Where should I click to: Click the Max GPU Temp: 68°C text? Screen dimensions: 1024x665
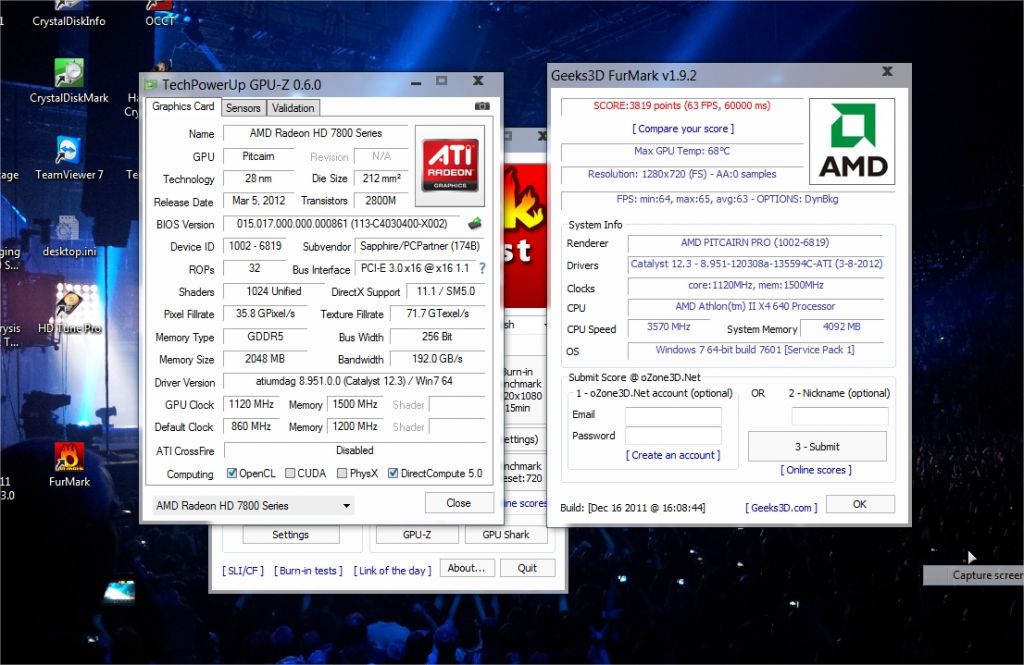pos(682,151)
